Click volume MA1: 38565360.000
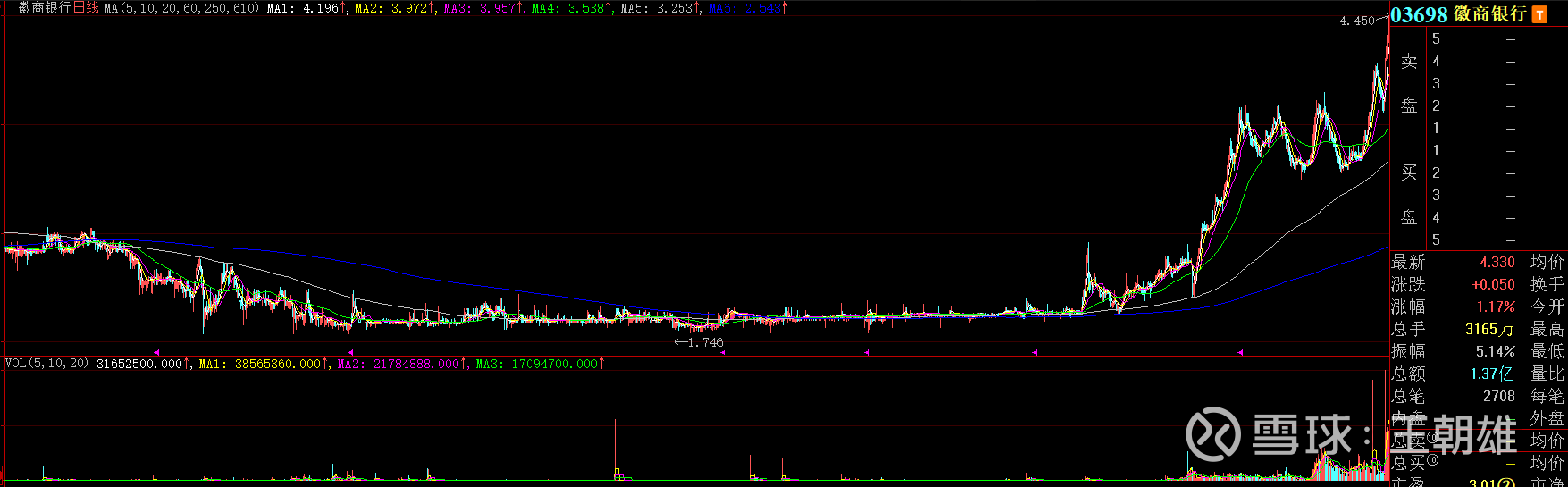The width and height of the screenshot is (1568, 487). [x=263, y=364]
